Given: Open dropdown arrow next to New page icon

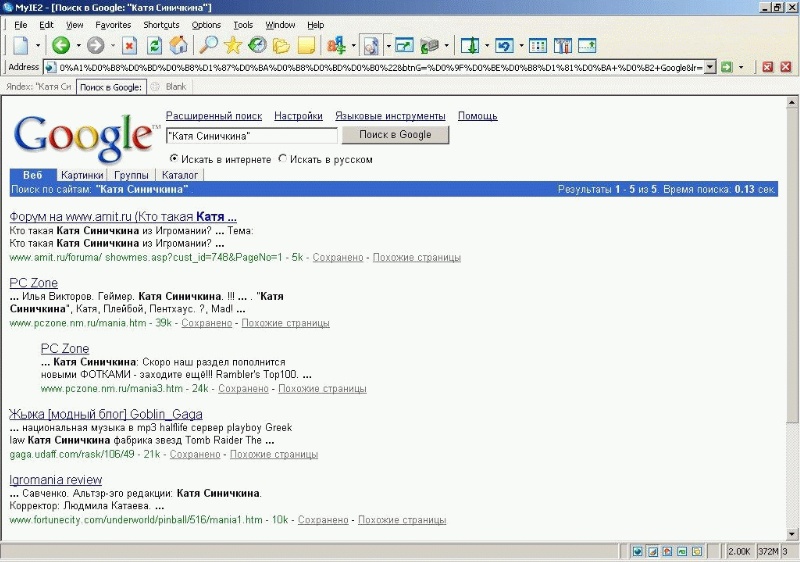Looking at the screenshot, I should [38, 46].
